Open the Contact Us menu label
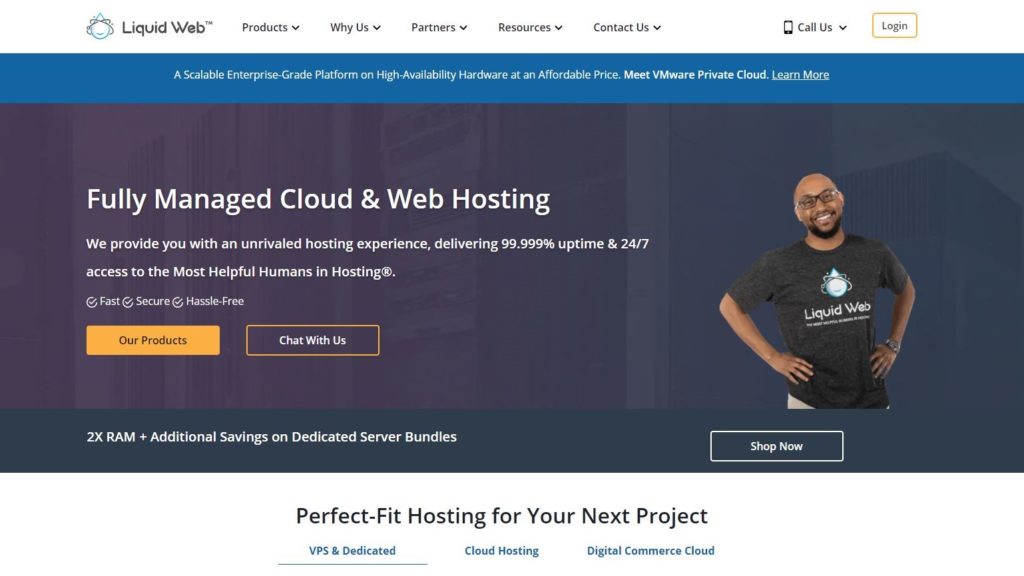This screenshot has width=1024, height=576. point(621,27)
